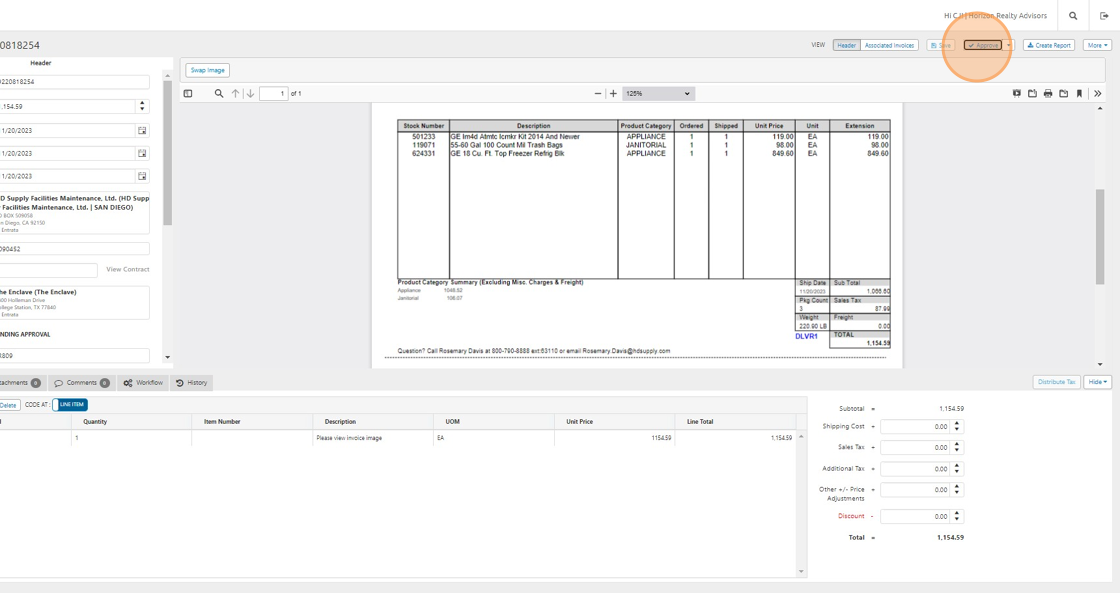Click the calendar icon beside the topmost 1/20/2023 date
This screenshot has width=1120, height=593.
pos(142,131)
